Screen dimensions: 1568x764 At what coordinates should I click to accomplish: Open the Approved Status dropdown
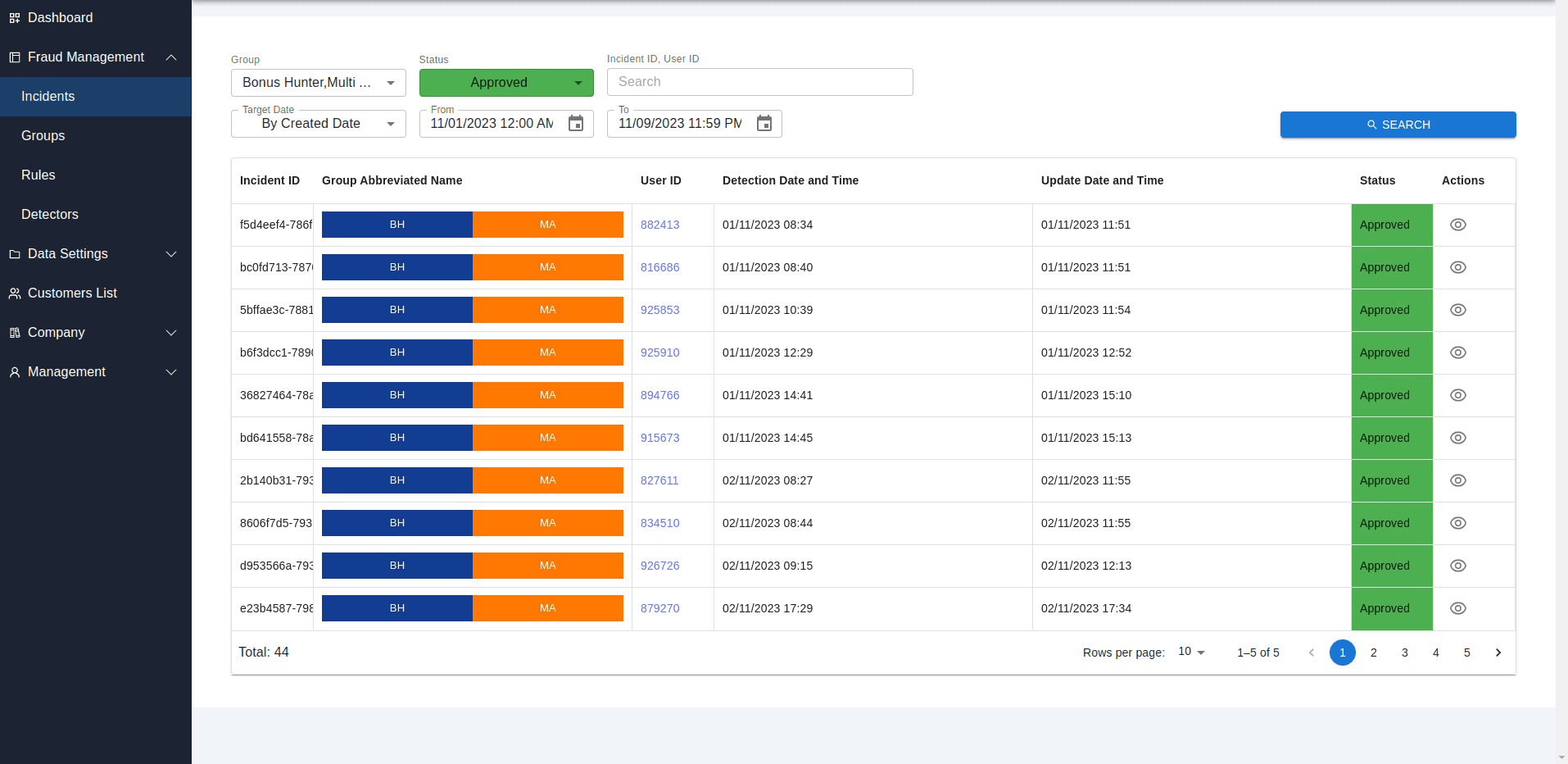coord(506,83)
